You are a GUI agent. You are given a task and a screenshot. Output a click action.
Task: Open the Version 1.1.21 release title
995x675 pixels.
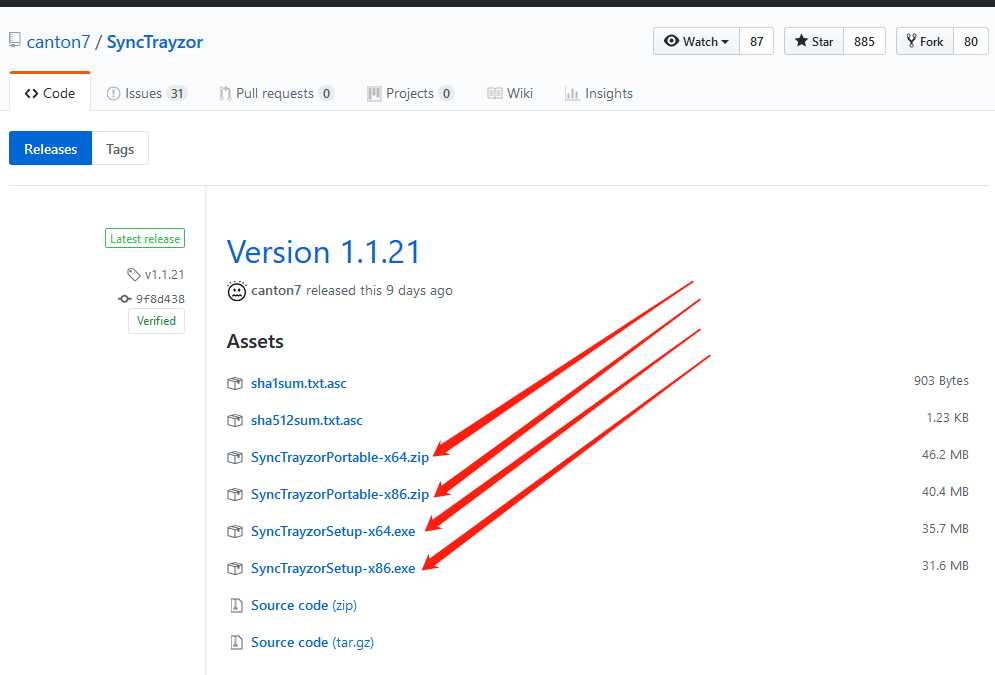tap(324, 252)
